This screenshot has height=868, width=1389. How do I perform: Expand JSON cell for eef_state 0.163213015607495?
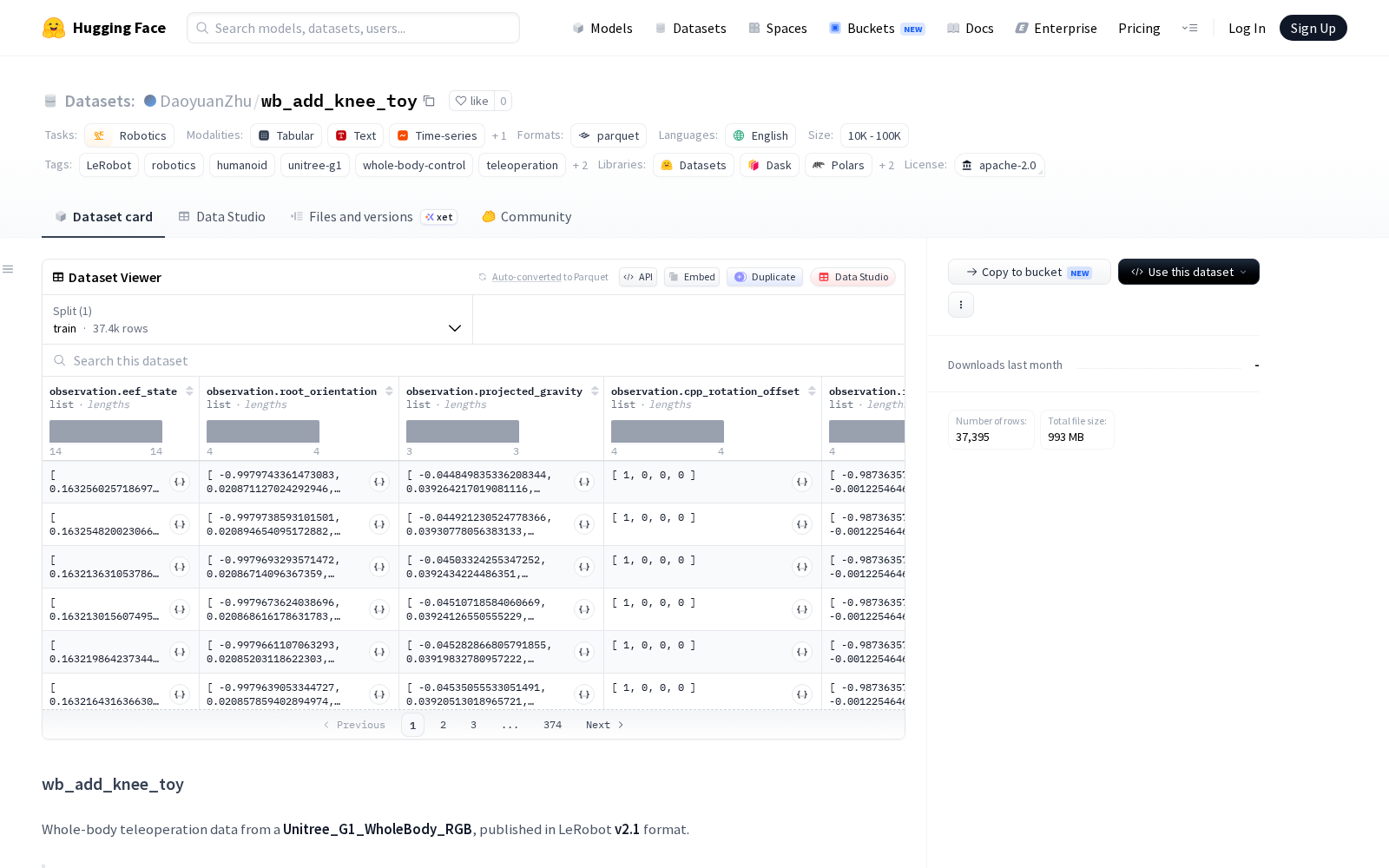pyautogui.click(x=180, y=609)
